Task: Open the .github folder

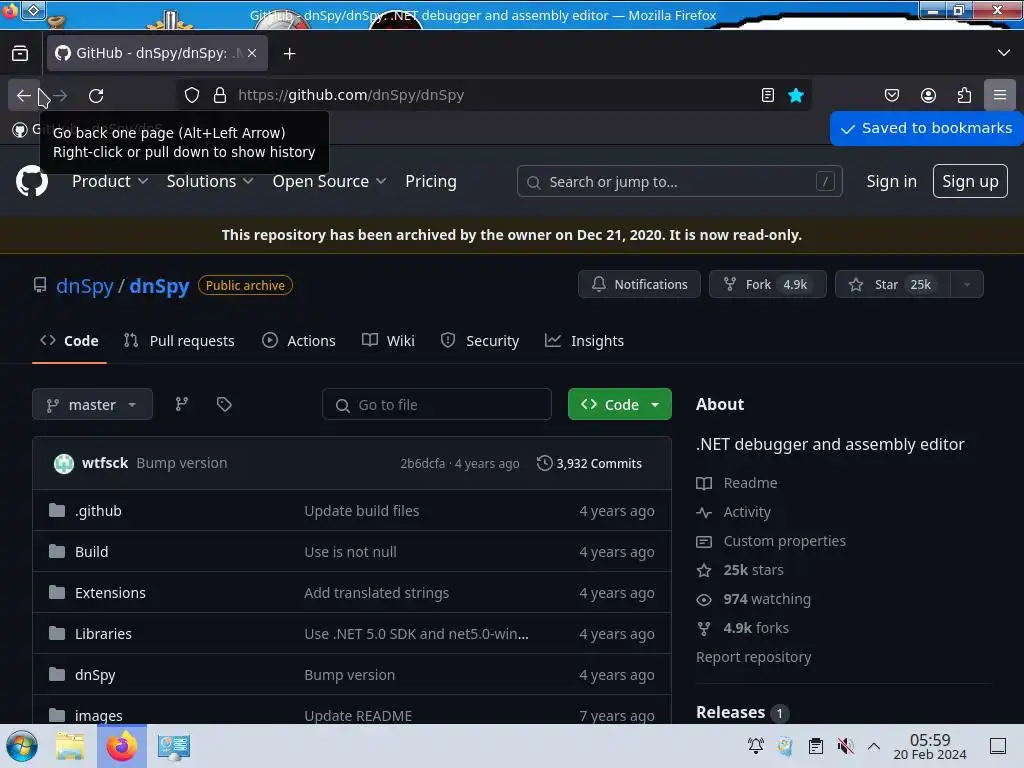Action: tap(98, 511)
